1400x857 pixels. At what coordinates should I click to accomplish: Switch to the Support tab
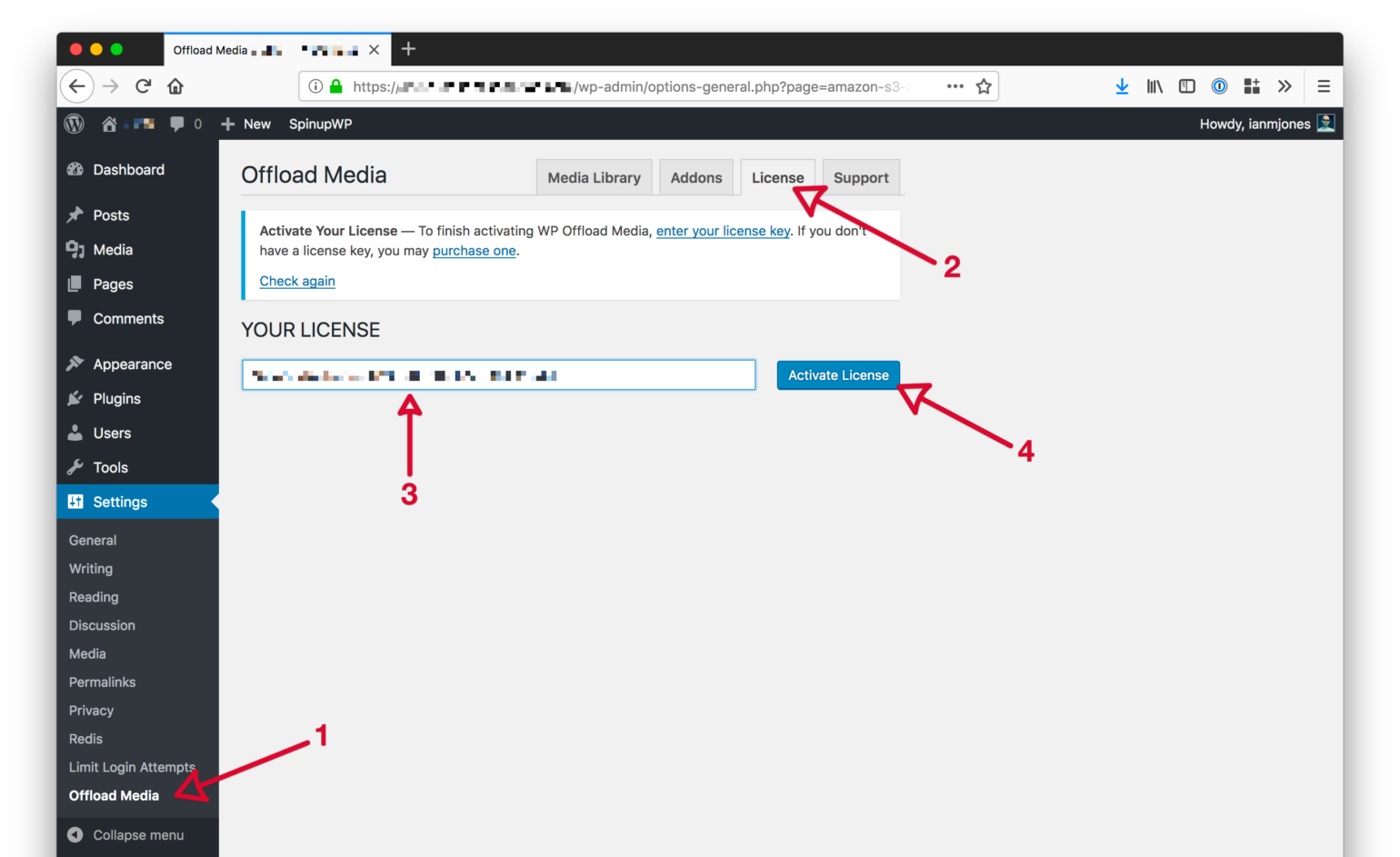click(861, 178)
